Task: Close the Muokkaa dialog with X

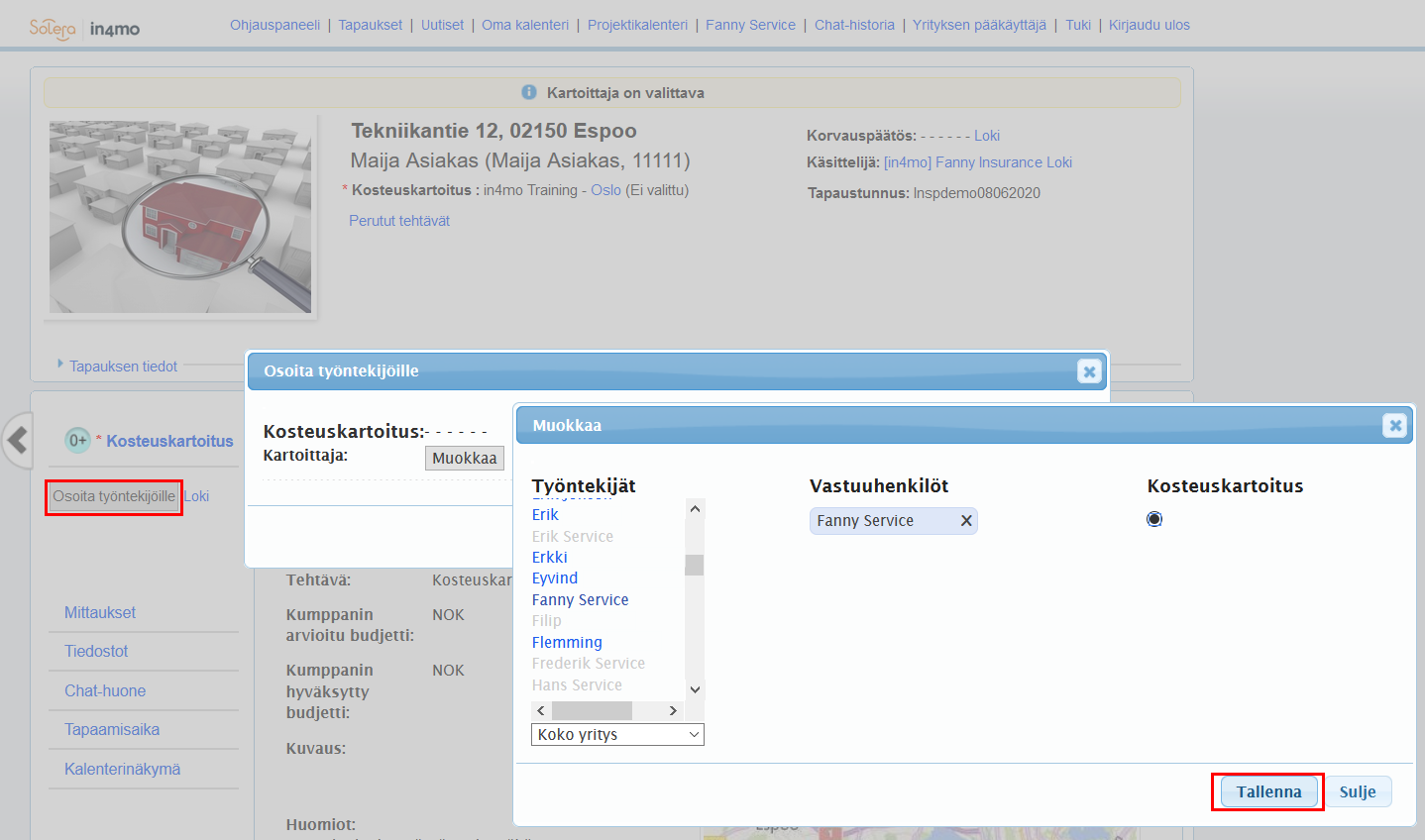Action: pos(1394,426)
